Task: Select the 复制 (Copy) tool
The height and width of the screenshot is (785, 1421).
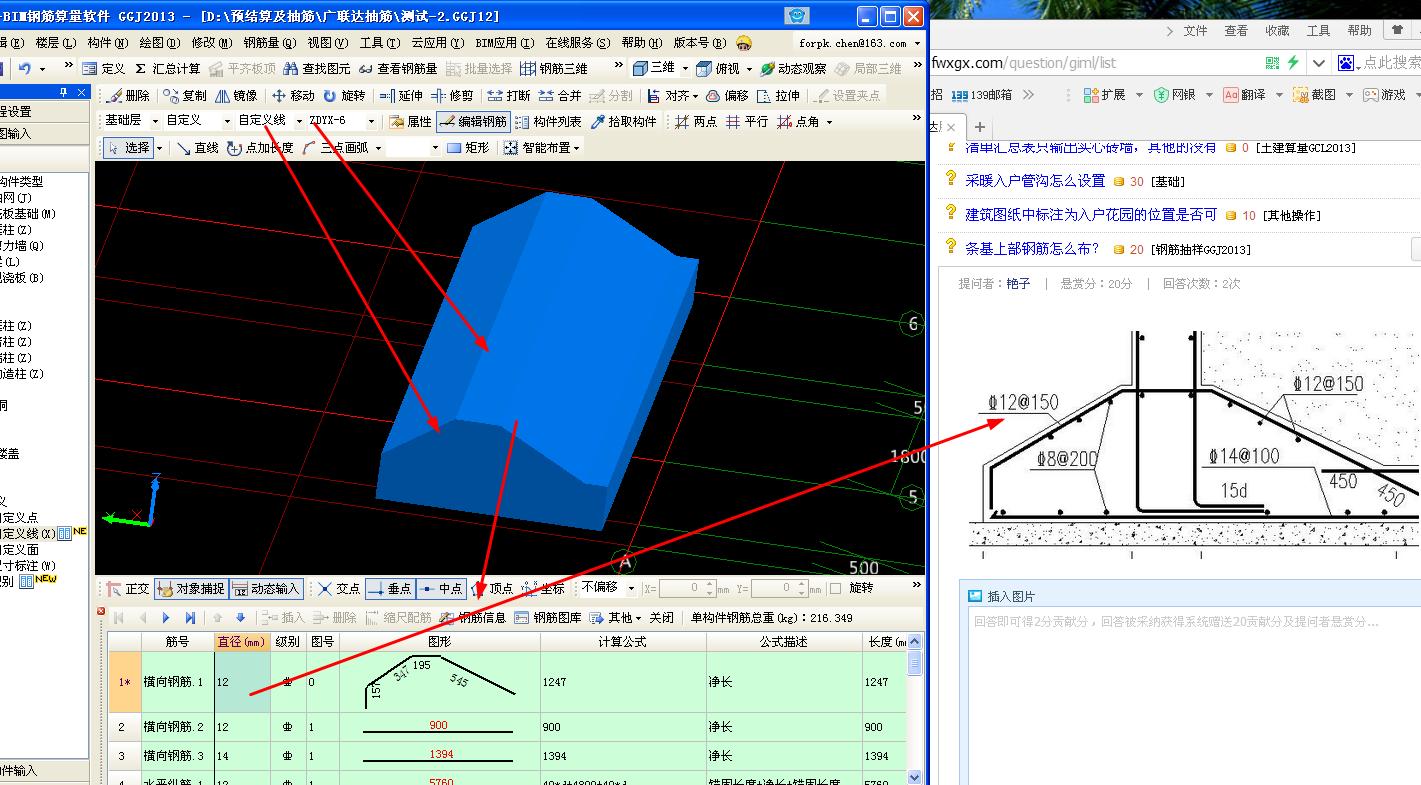Action: coord(184,96)
